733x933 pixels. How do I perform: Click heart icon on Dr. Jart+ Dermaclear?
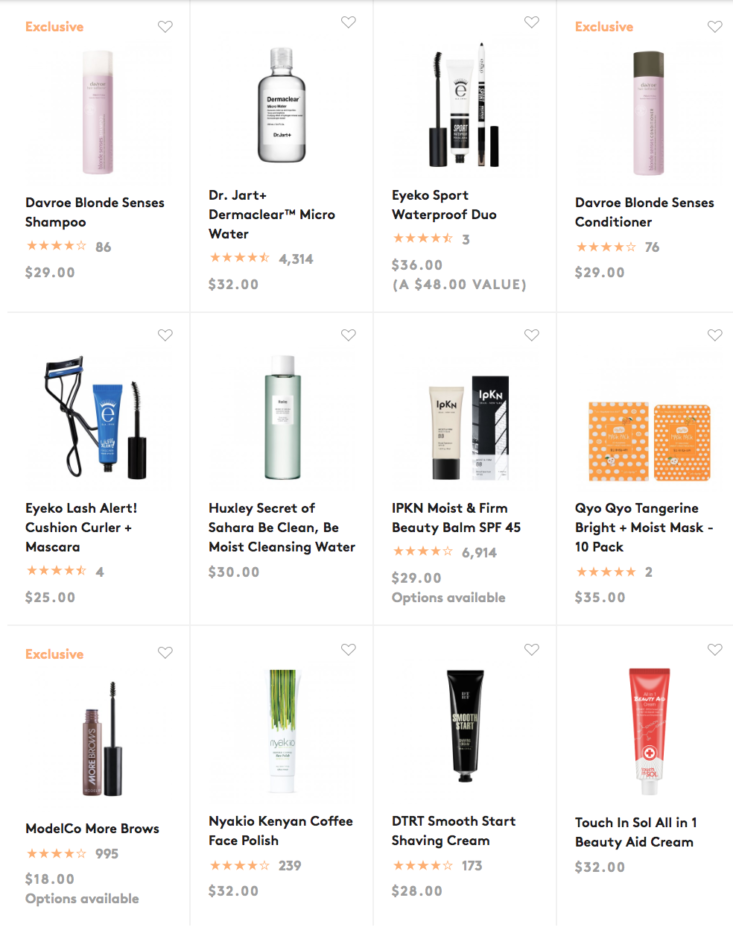[x=348, y=22]
